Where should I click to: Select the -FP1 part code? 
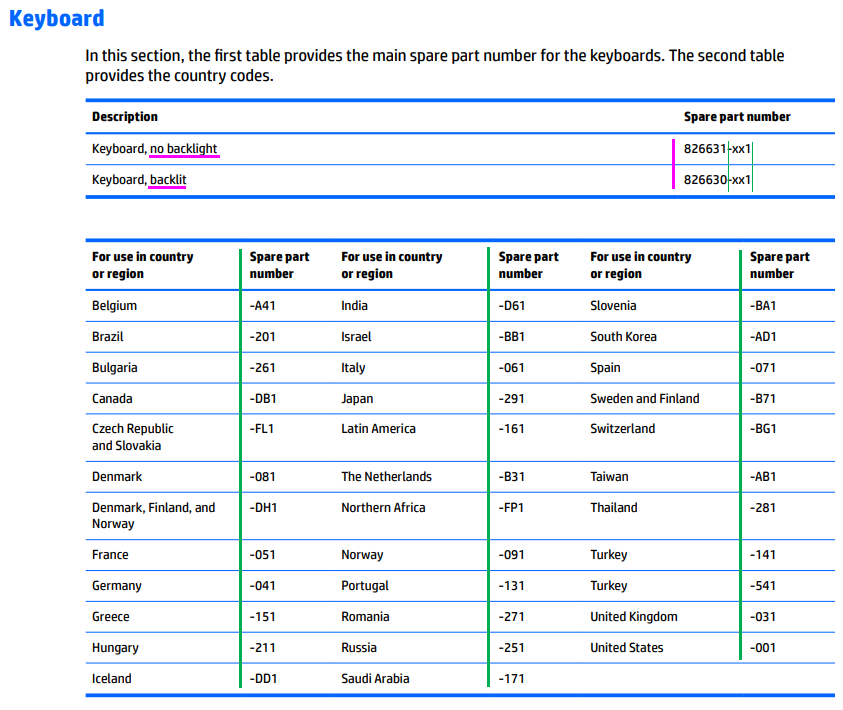[x=513, y=507]
